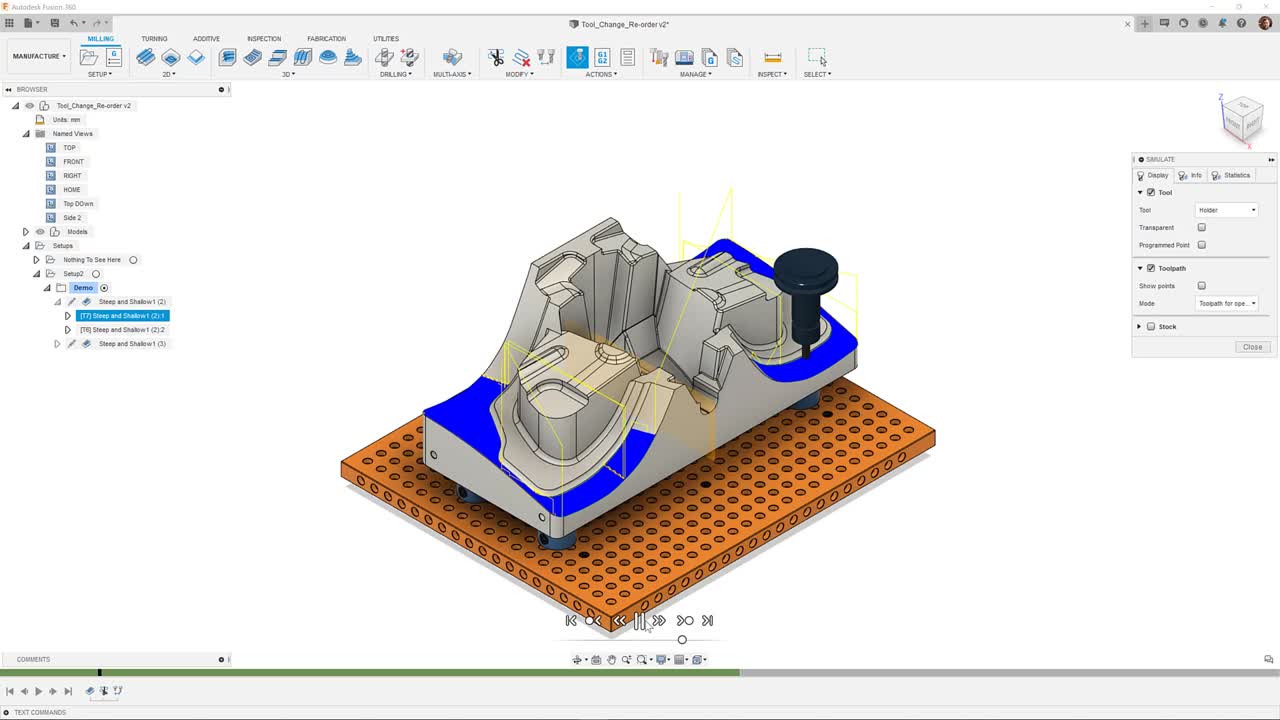Click the New Setup folder icon
The width and height of the screenshot is (1280, 720).
point(89,58)
